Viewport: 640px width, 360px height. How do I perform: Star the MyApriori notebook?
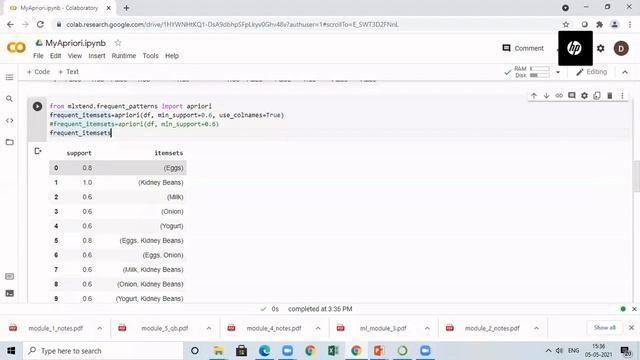(118, 43)
